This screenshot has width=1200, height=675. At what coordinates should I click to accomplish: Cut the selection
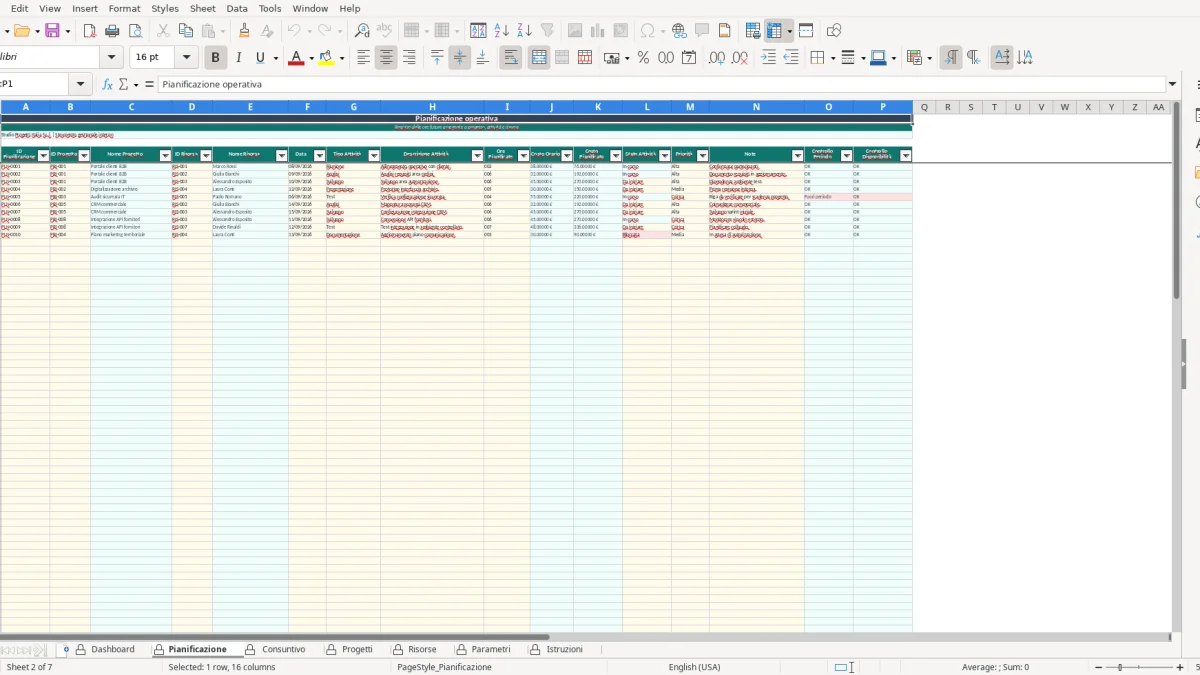tap(164, 31)
